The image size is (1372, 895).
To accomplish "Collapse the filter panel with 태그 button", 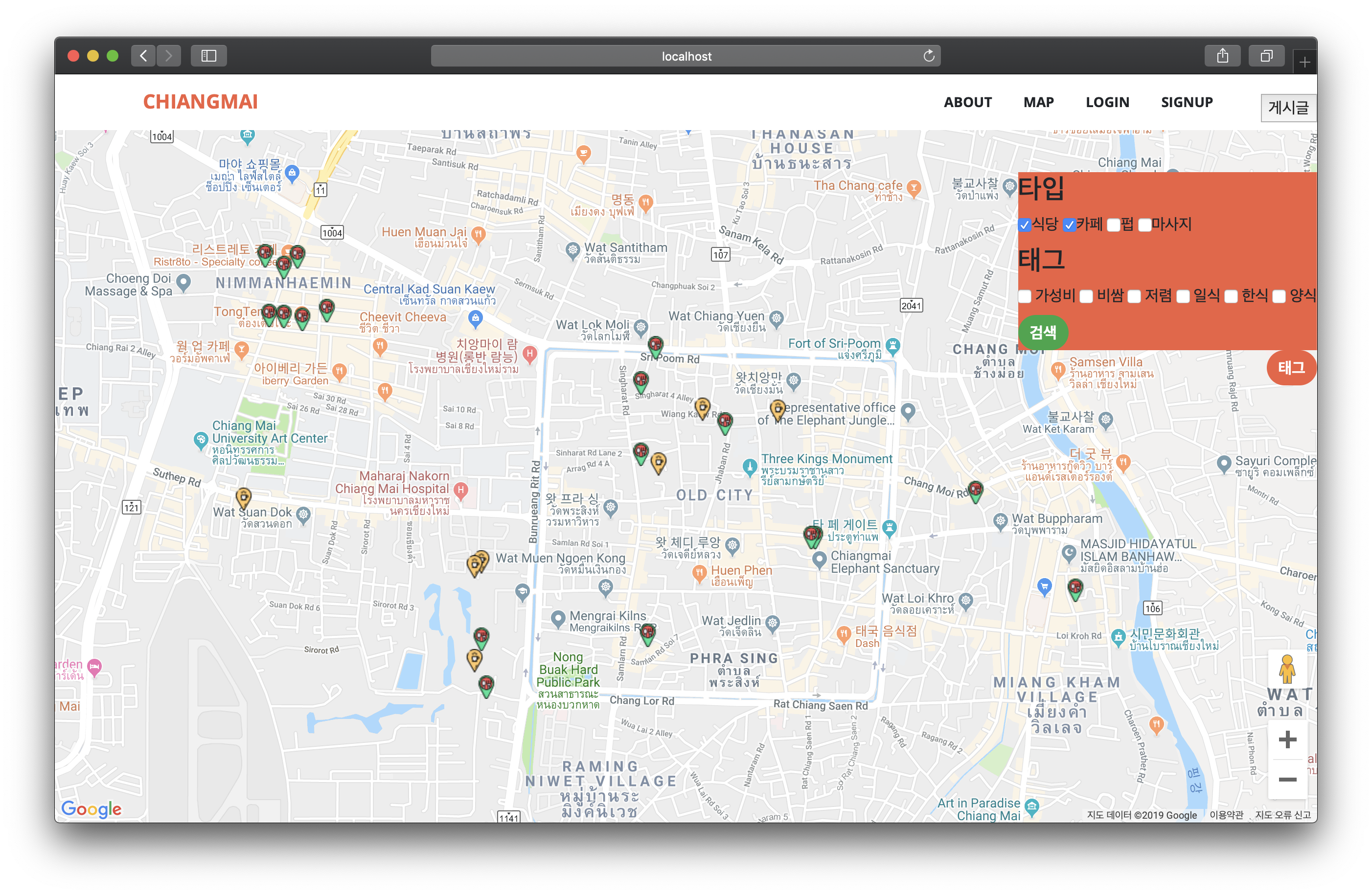I will click(x=1291, y=368).
